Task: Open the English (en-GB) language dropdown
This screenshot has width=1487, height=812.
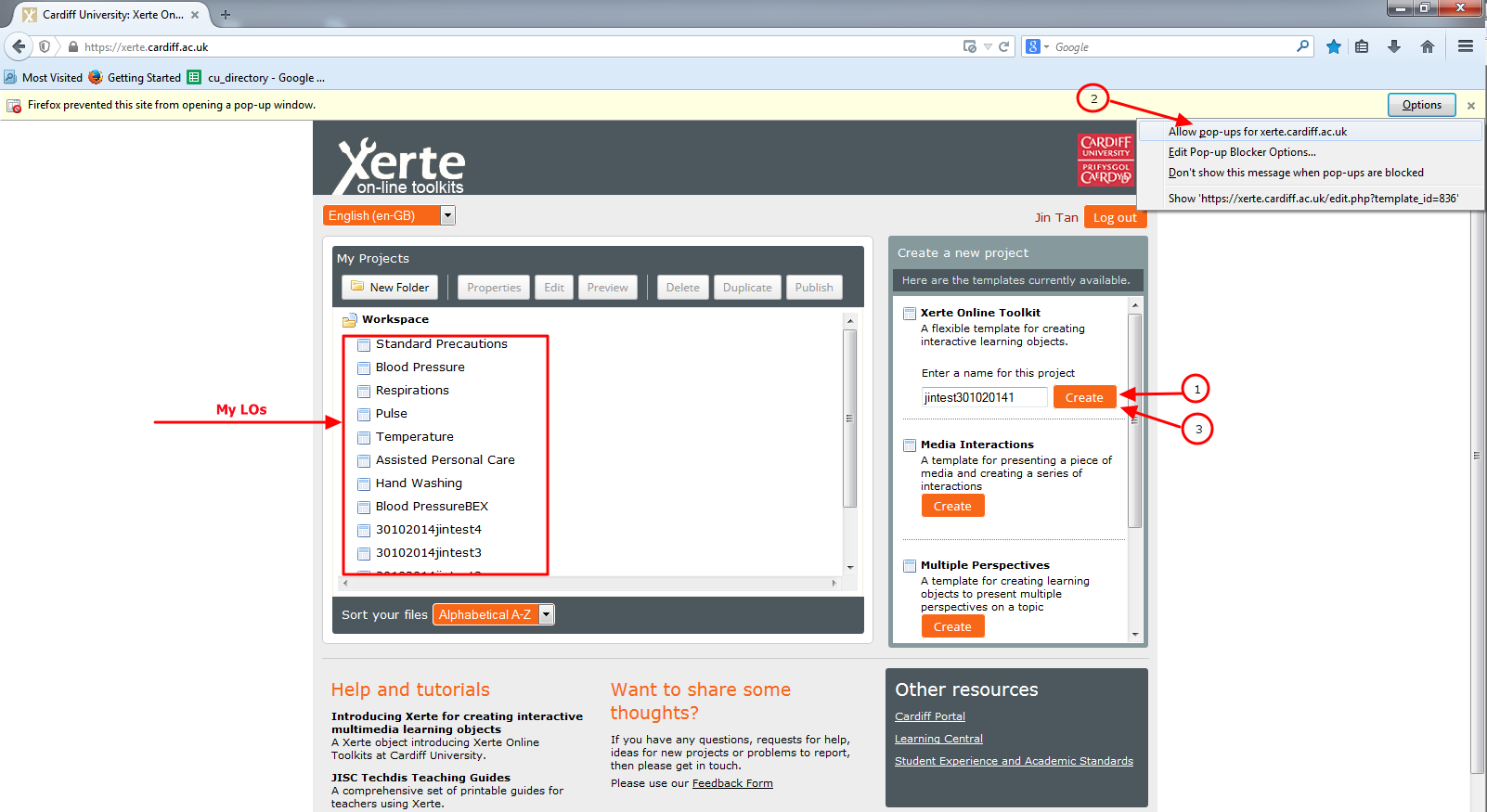Action: [389, 215]
